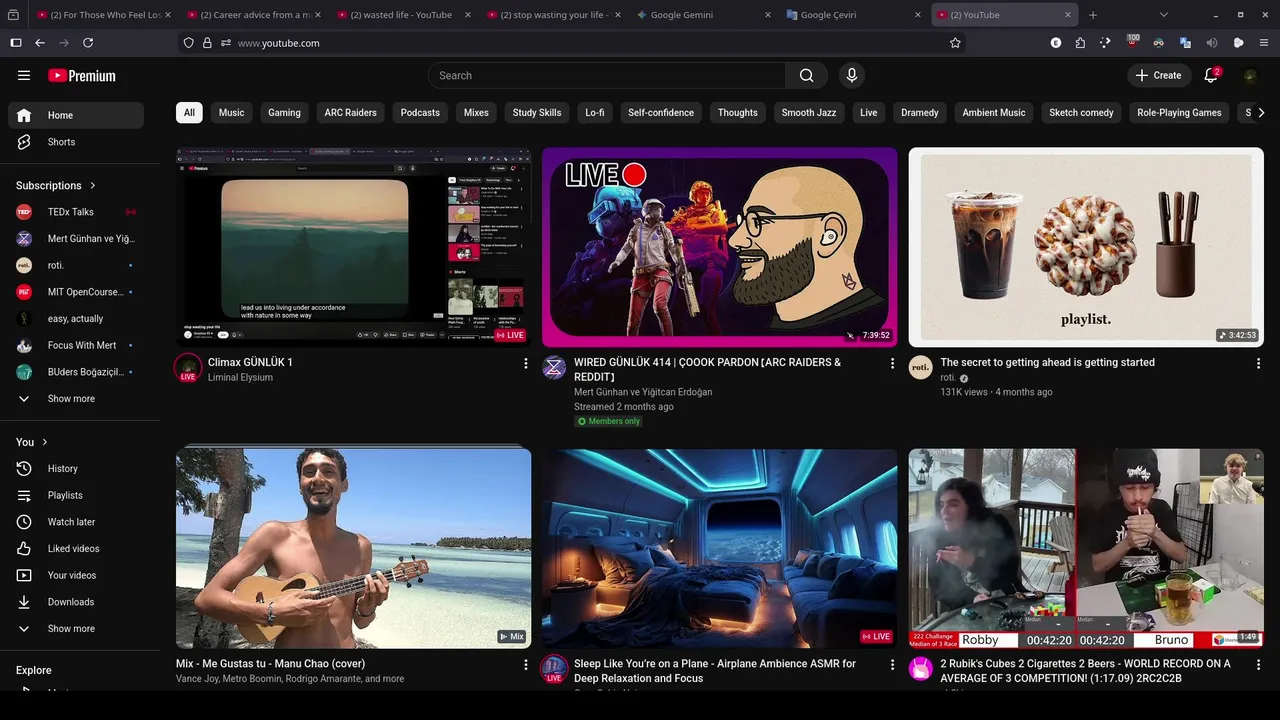Image resolution: width=1280 pixels, height=720 pixels.
Task: Open Watch later in sidebar
Action: (76, 522)
